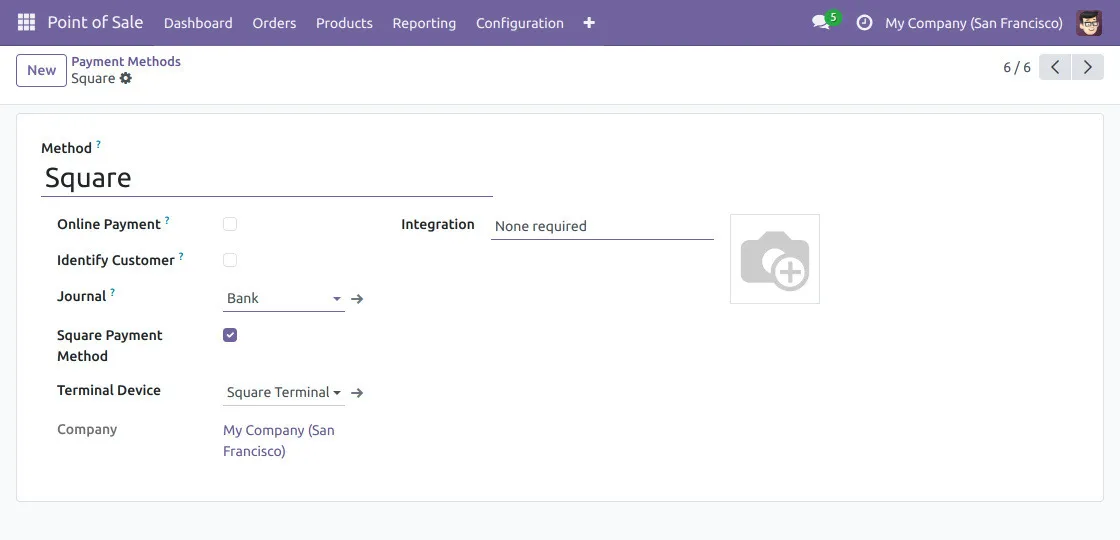This screenshot has width=1120, height=540.
Task: Open the user avatar menu
Action: pyautogui.click(x=1089, y=23)
